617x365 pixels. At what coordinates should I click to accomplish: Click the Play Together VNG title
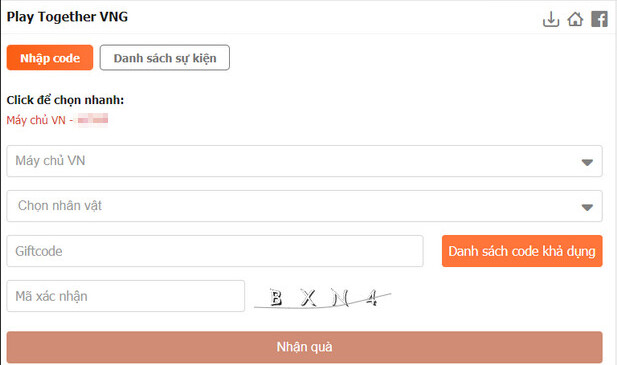pyautogui.click(x=67, y=17)
